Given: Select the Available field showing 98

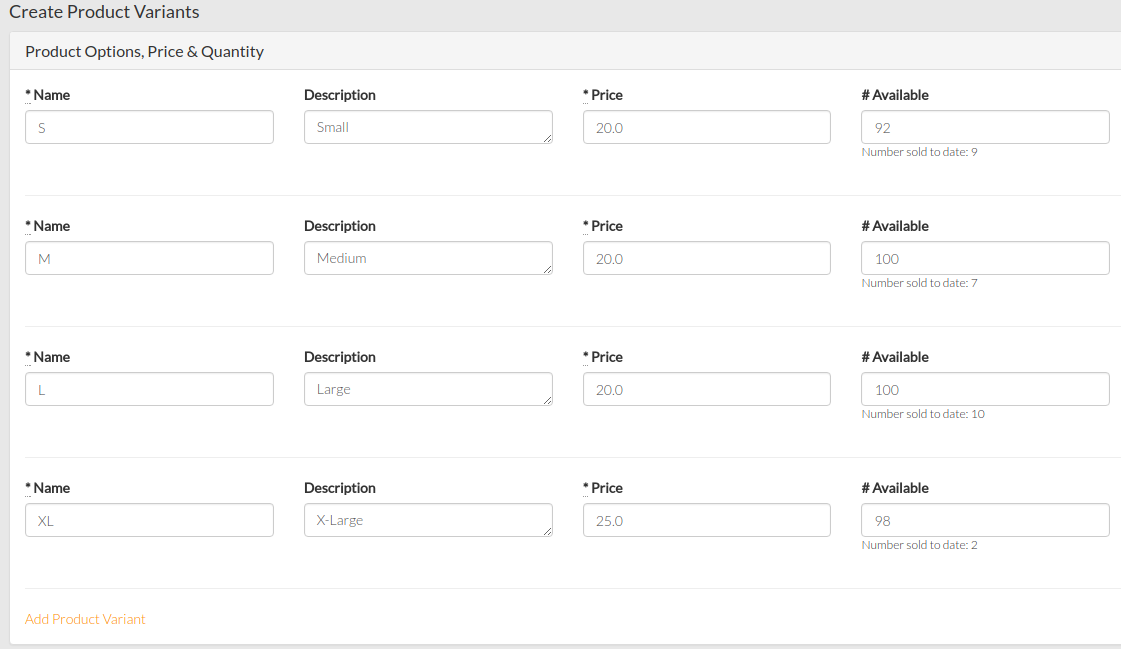Looking at the screenshot, I should coord(985,520).
